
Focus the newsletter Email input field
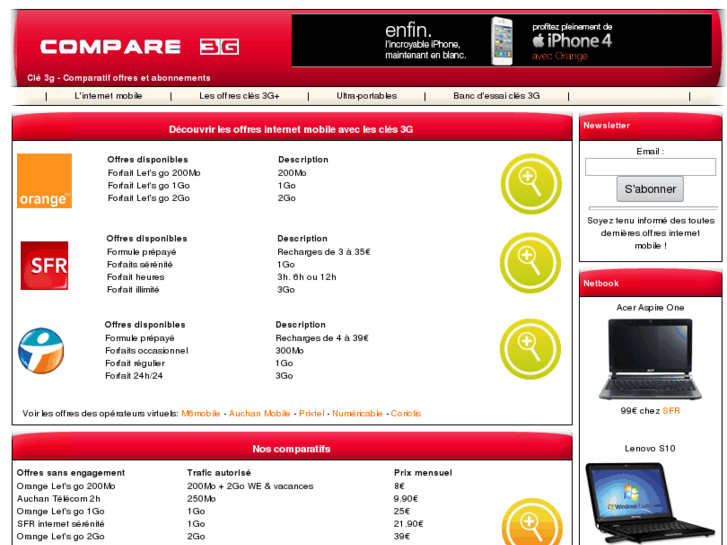650,167
